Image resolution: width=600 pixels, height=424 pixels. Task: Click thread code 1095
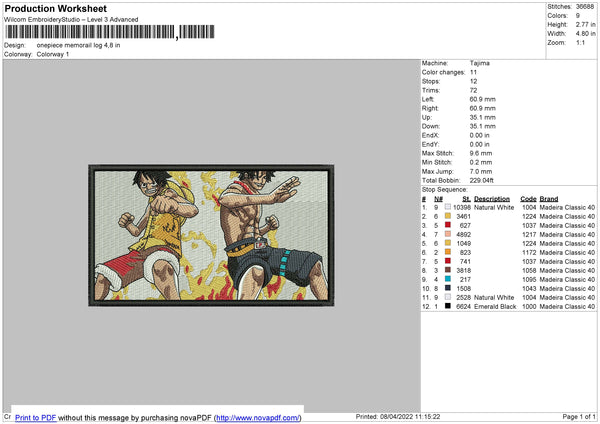tap(529, 279)
